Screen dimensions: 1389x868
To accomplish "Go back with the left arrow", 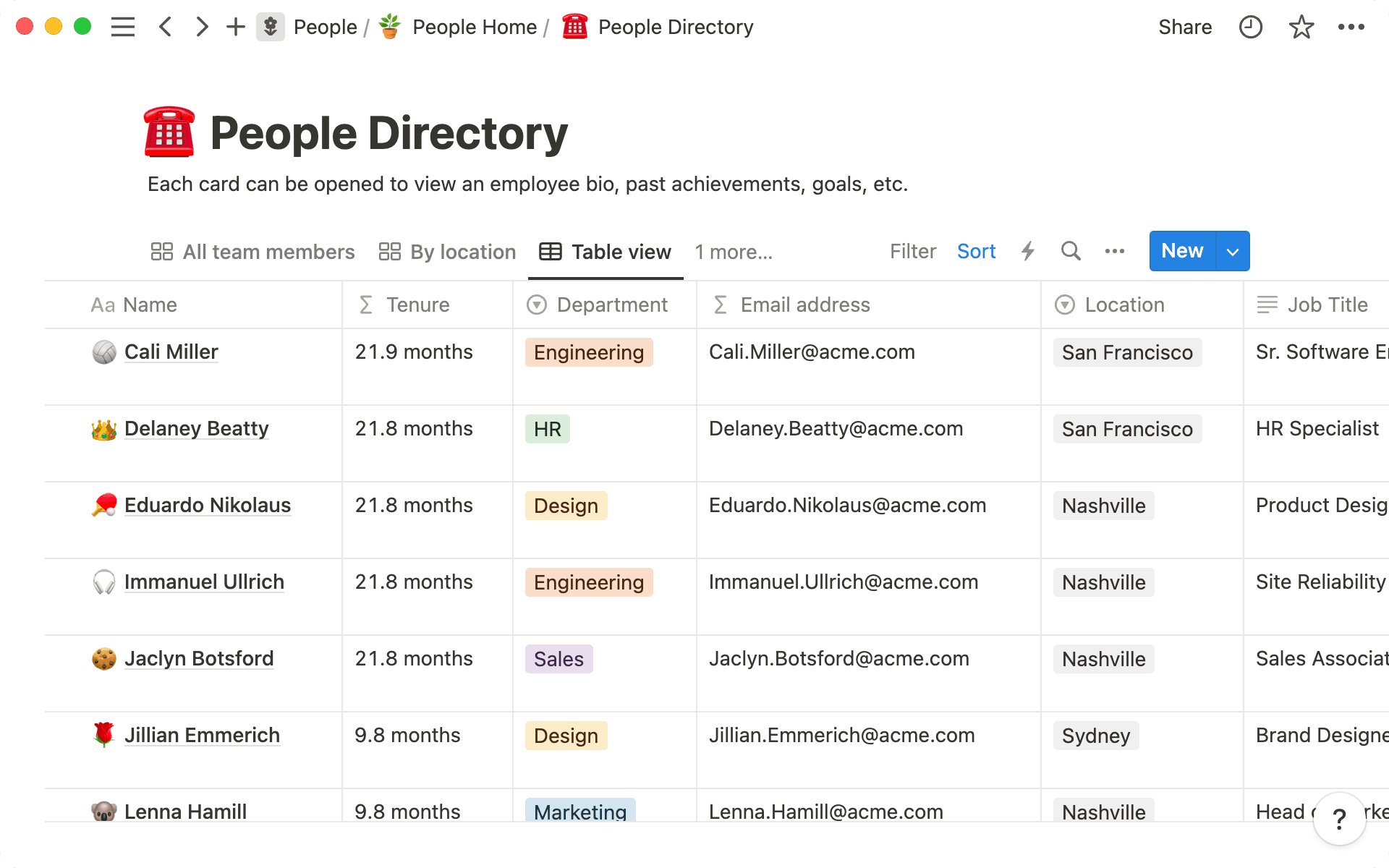I will tap(166, 27).
